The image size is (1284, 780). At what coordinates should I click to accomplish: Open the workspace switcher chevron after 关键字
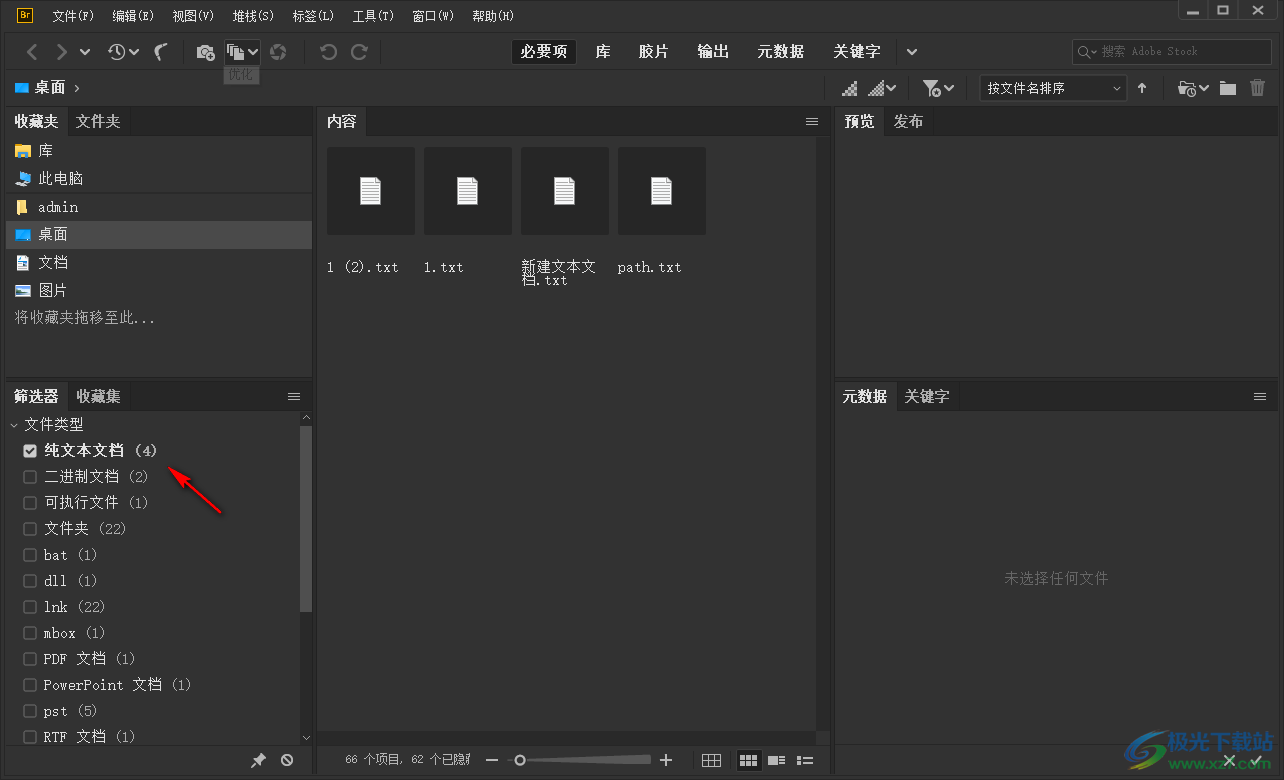911,52
